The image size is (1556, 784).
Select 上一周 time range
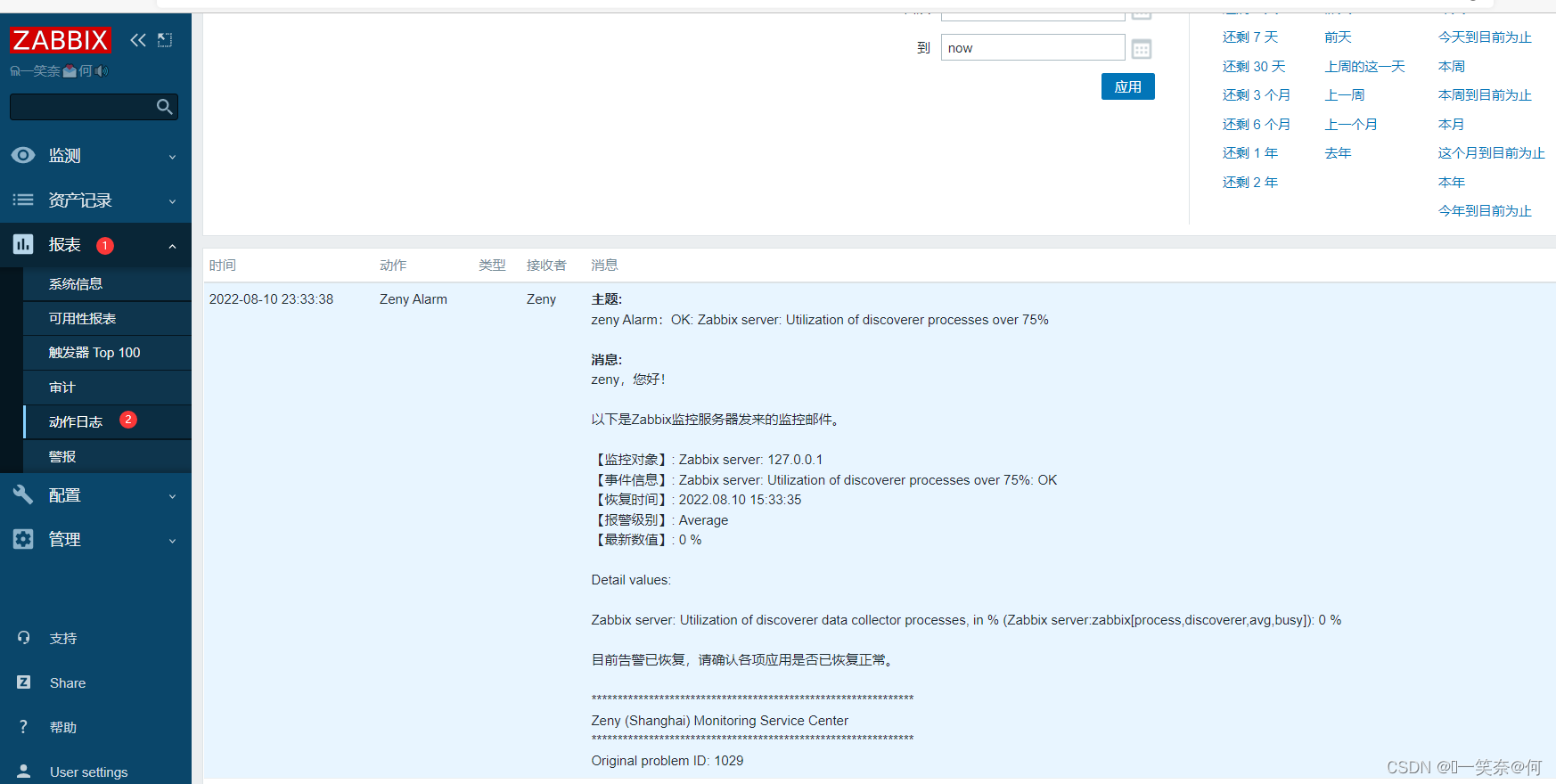(x=1344, y=95)
